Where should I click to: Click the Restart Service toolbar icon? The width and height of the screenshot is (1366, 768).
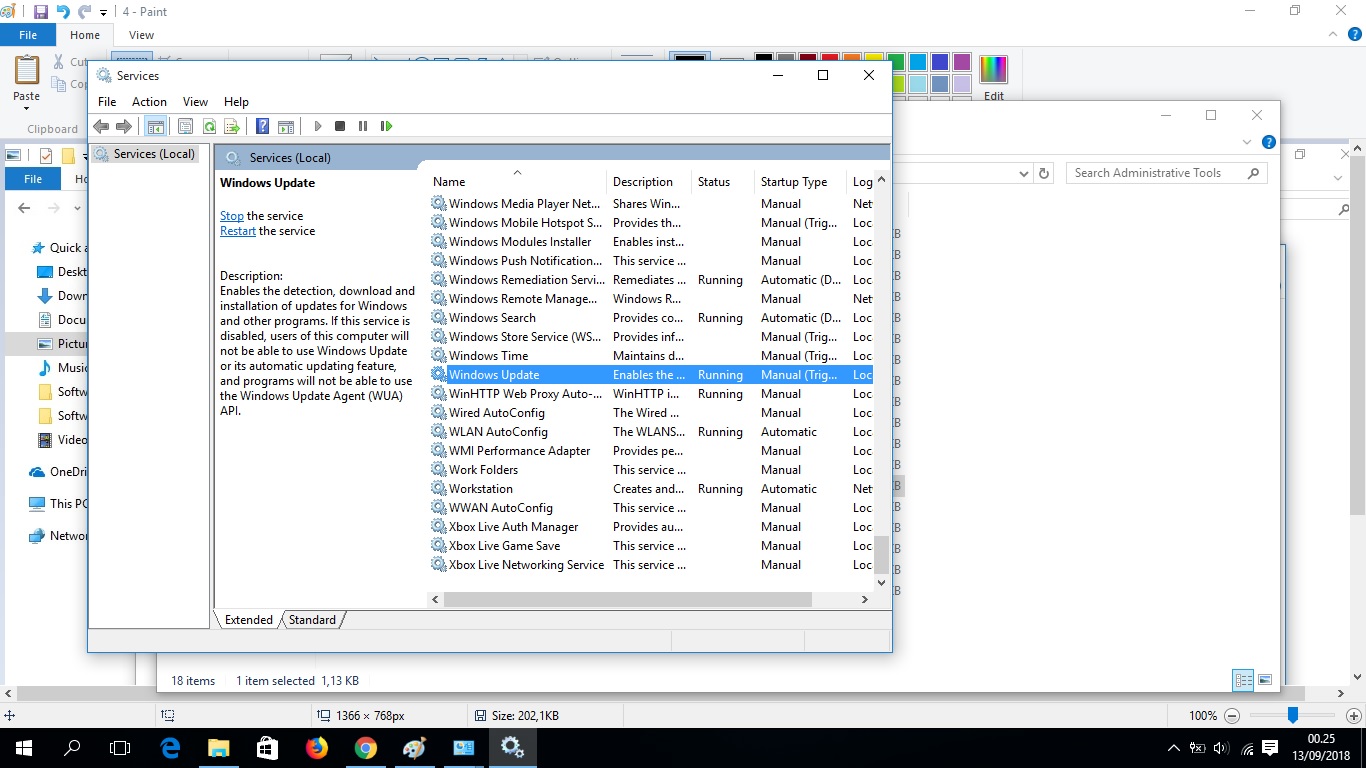(387, 126)
